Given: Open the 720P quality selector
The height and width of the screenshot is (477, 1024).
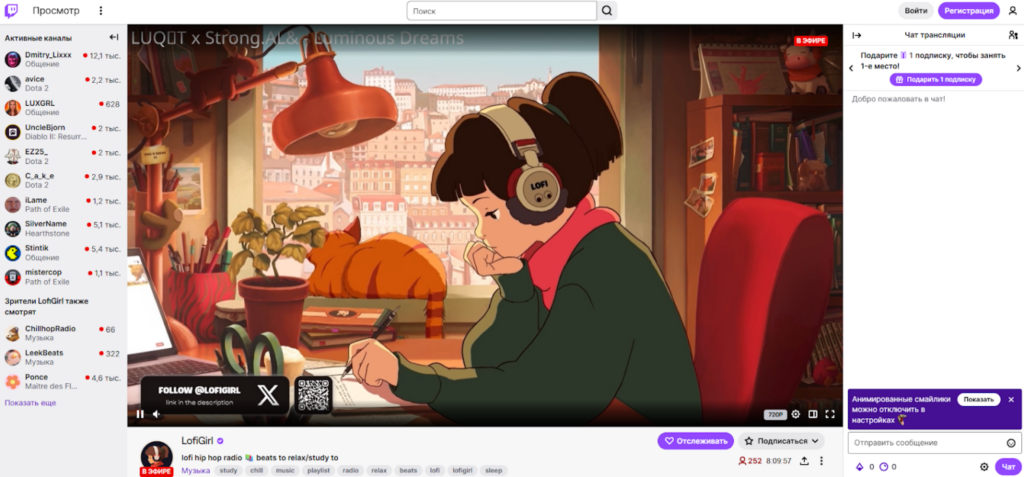Looking at the screenshot, I should (775, 414).
